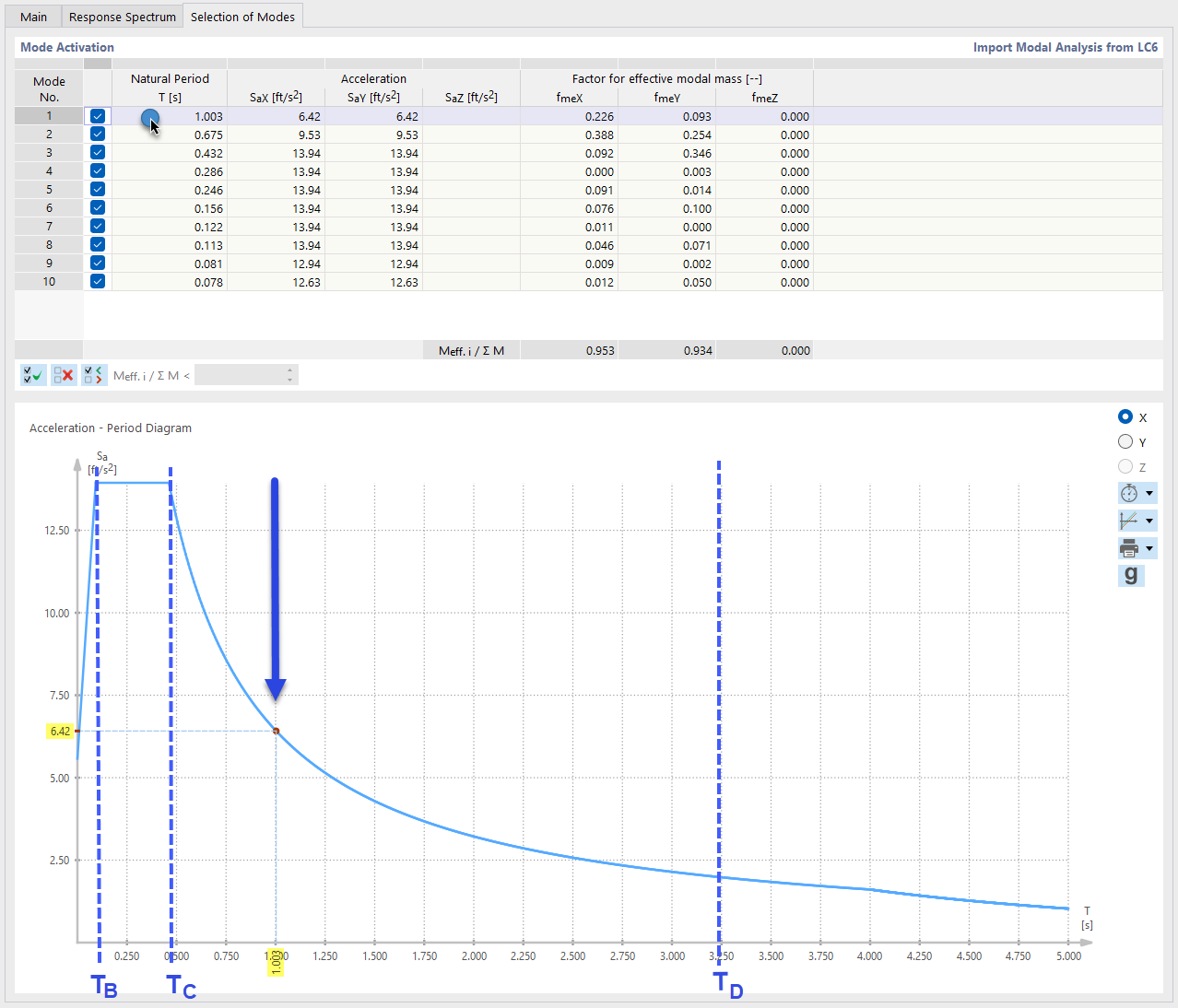Open the diagram curve dropdown arrow
The height and width of the screenshot is (1008, 1178).
coord(1149,520)
